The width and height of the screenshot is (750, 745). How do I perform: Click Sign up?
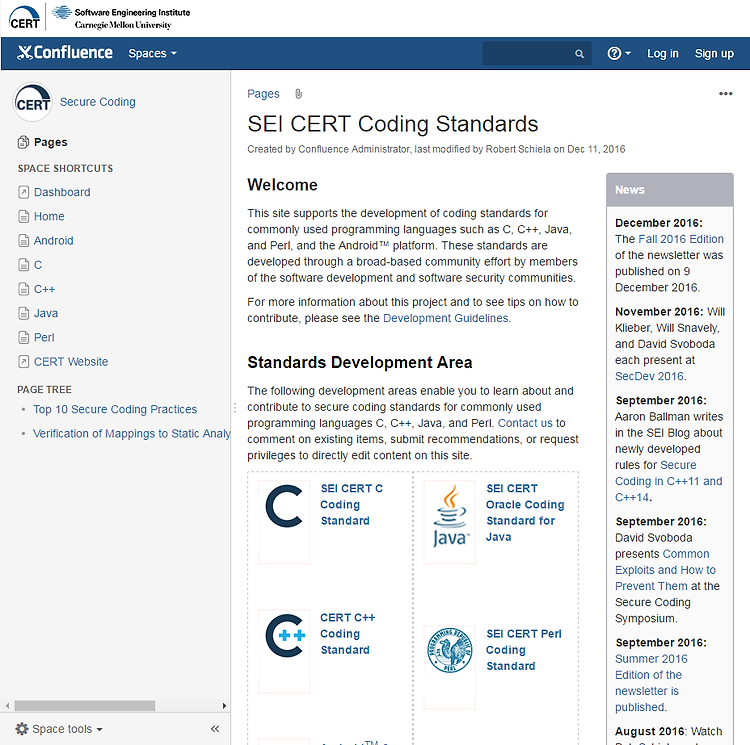point(714,53)
